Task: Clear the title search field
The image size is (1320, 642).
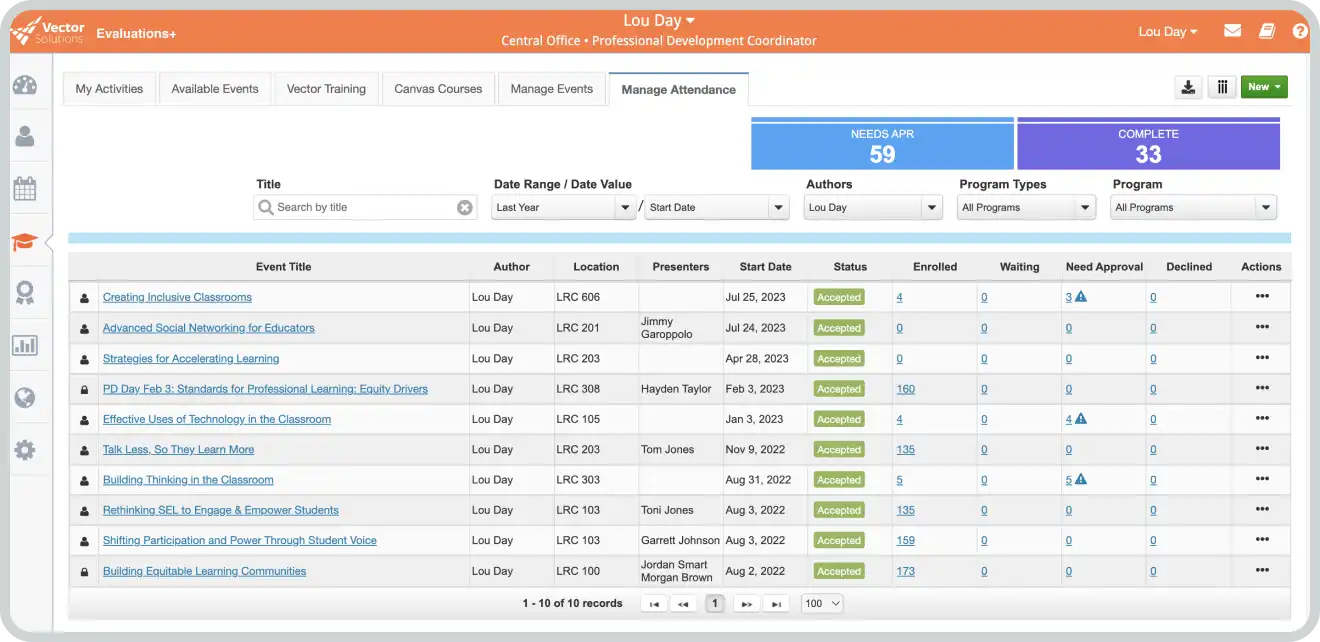Action: pos(464,208)
